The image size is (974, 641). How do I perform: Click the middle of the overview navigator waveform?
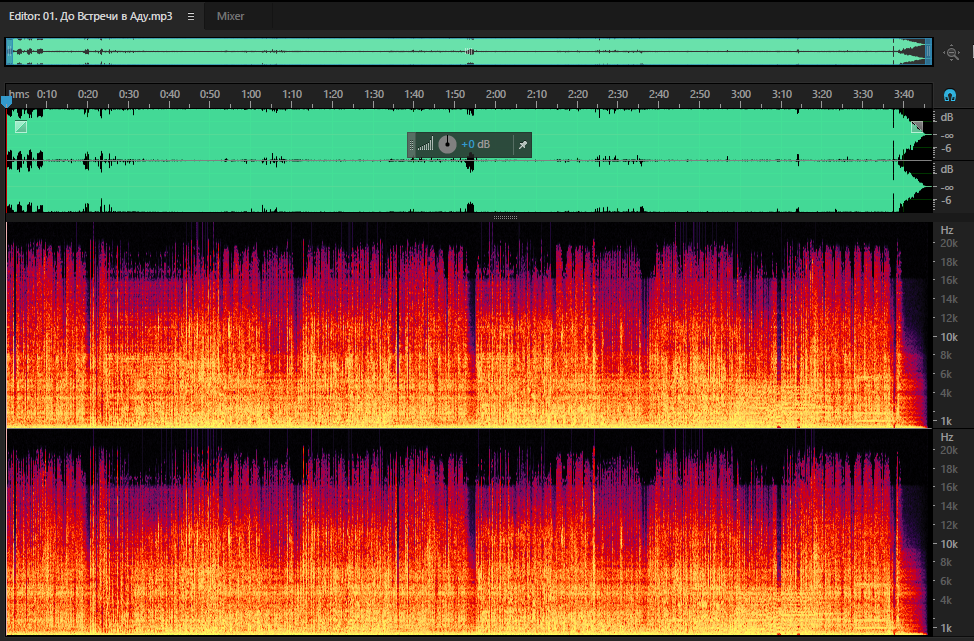tap(469, 52)
